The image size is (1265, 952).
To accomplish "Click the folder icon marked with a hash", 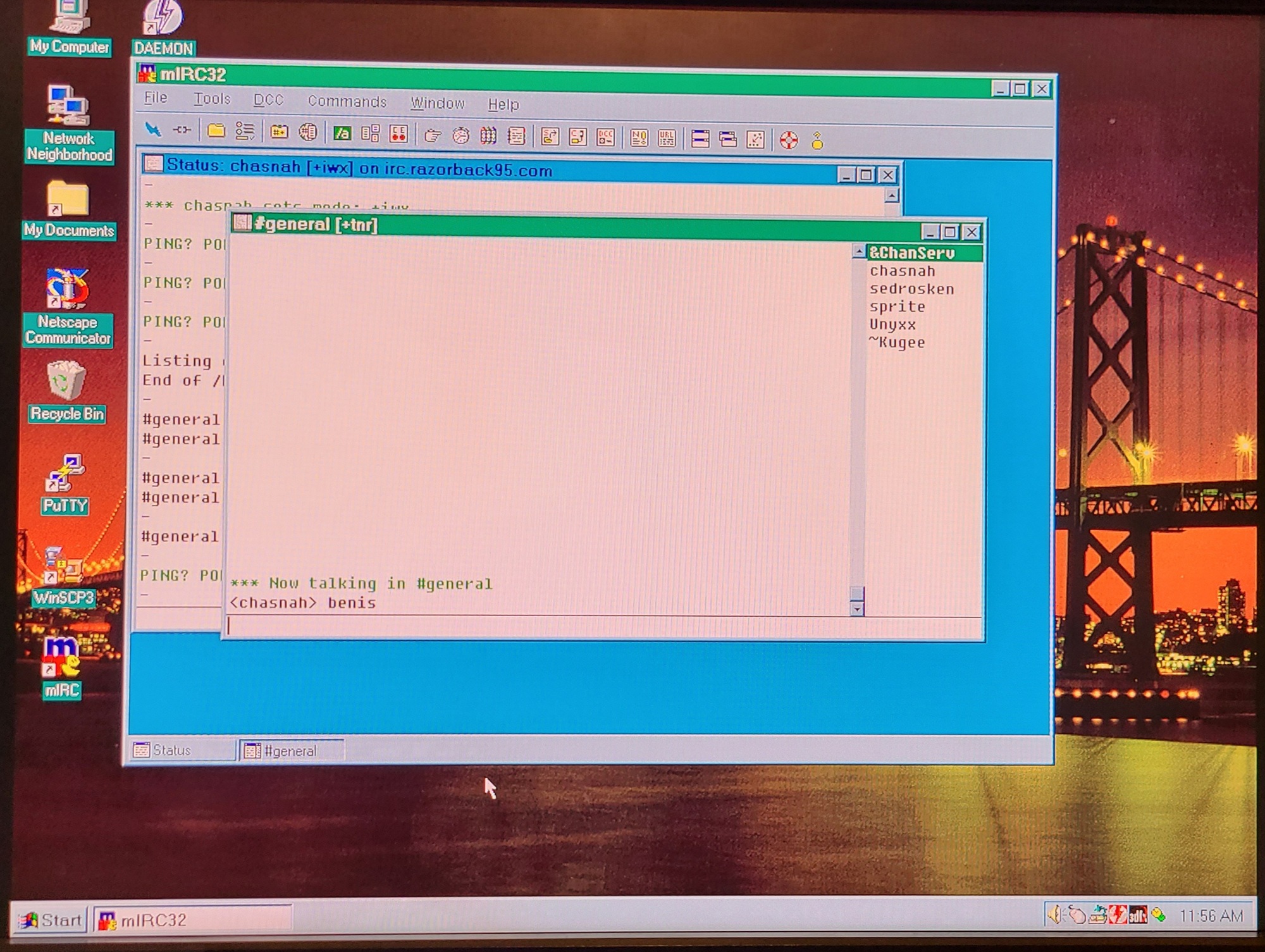I will point(279,132).
